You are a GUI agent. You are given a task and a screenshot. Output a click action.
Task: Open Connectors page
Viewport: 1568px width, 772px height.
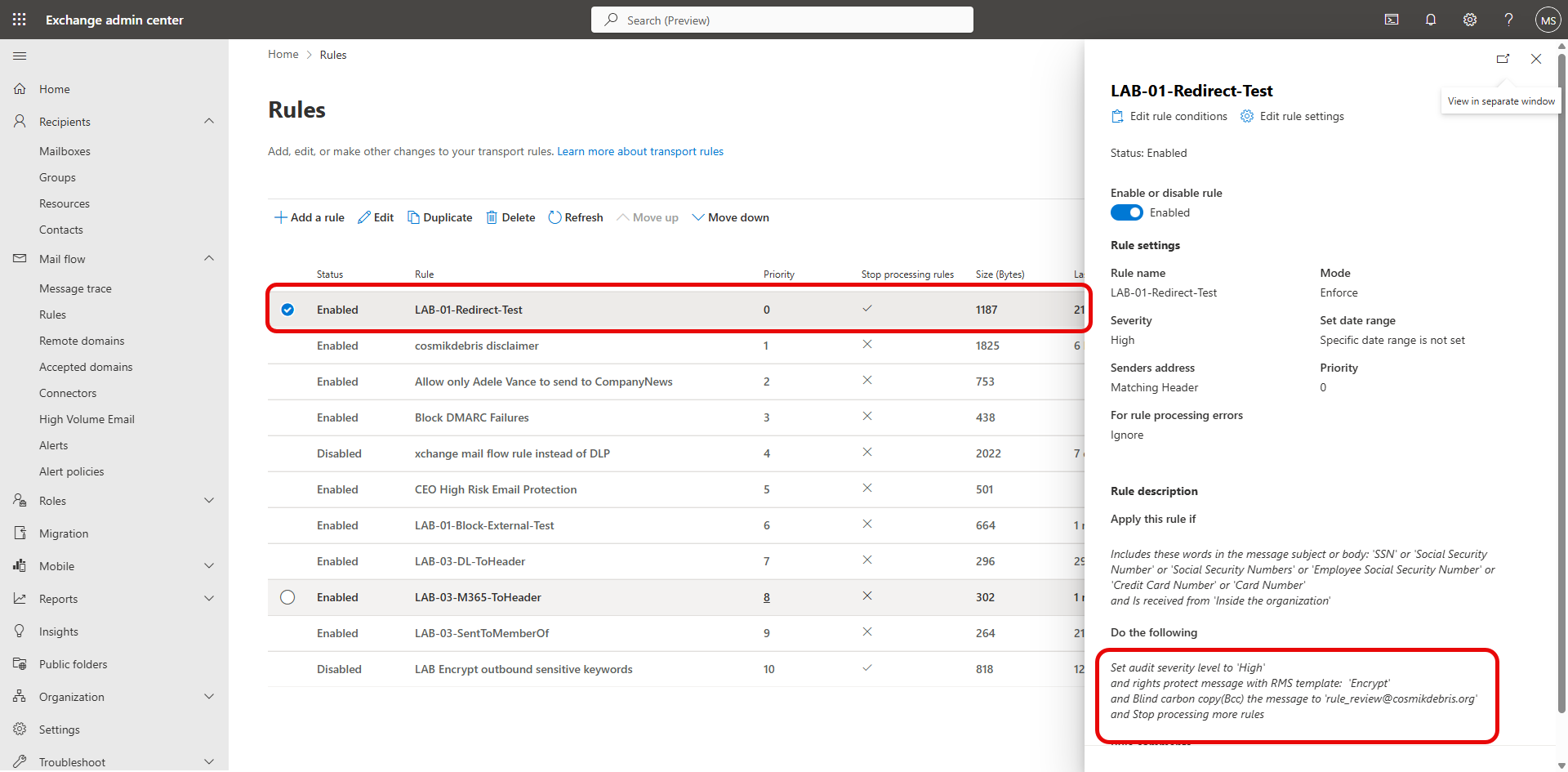click(x=68, y=393)
